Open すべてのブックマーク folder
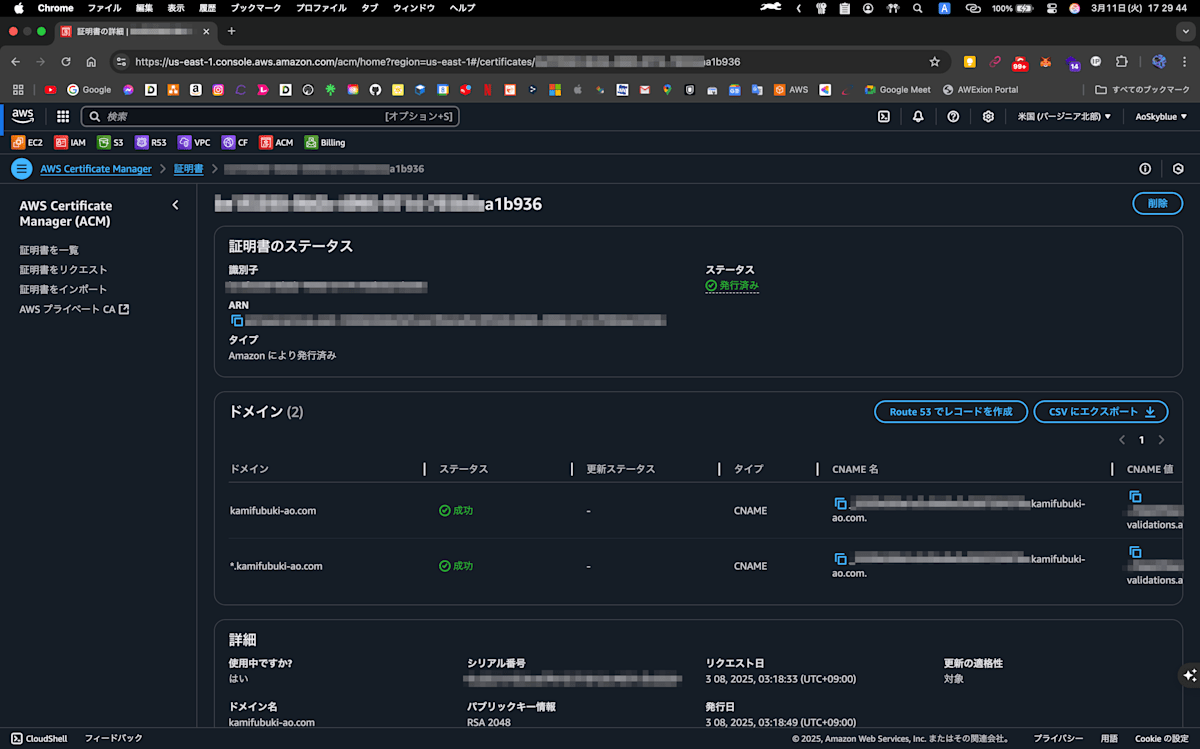This screenshot has width=1200, height=749. pos(1143,90)
